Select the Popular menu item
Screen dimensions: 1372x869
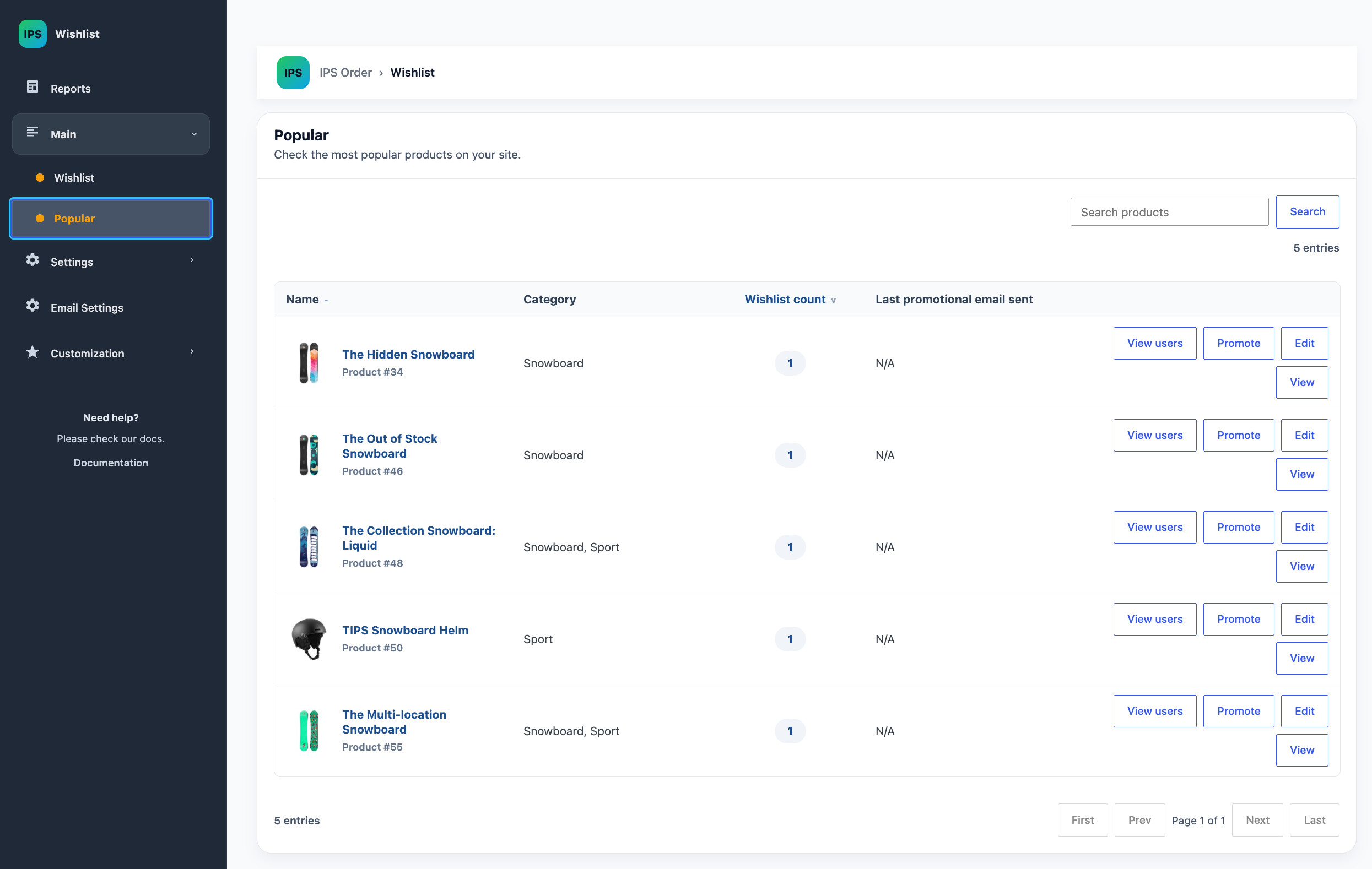tap(111, 219)
